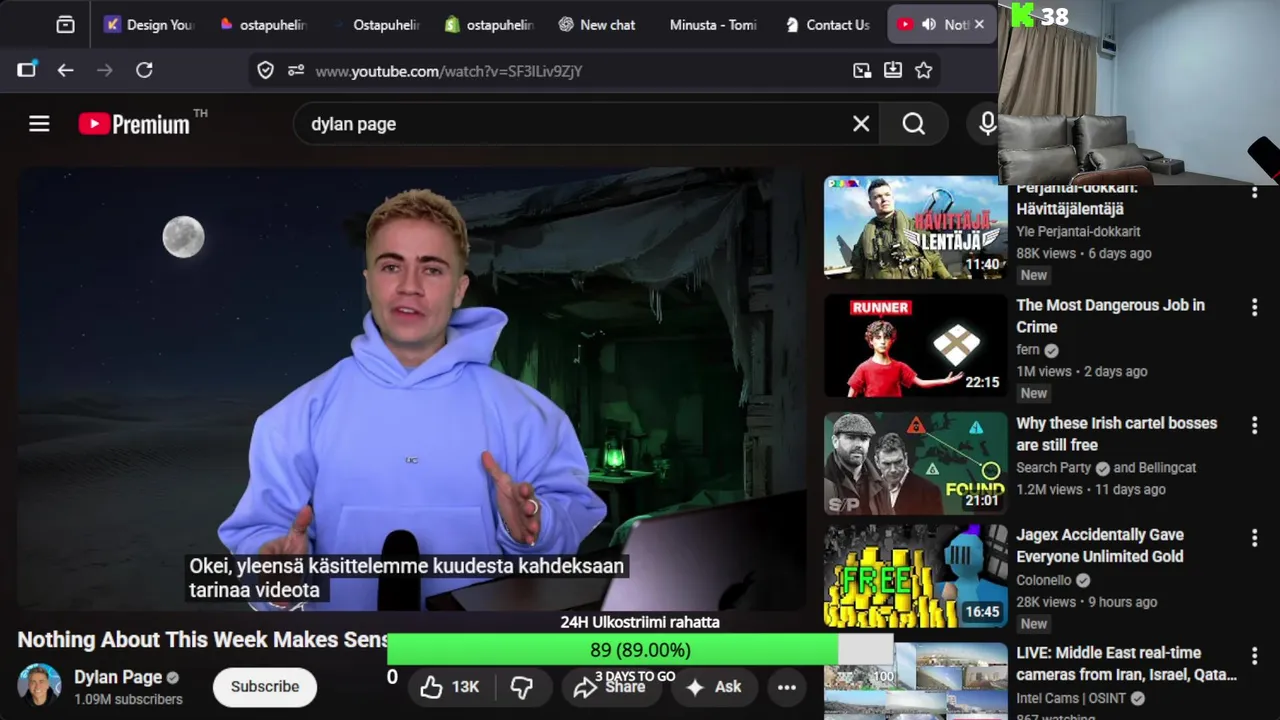
Task: Go back with the browser back arrow
Action: tap(65, 70)
